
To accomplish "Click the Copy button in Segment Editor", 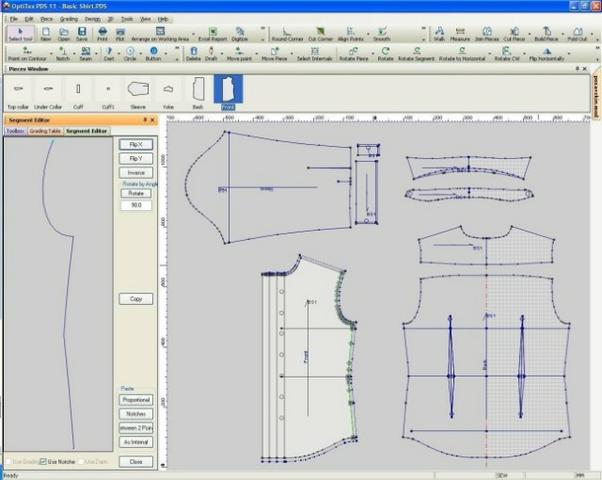I will tap(136, 299).
